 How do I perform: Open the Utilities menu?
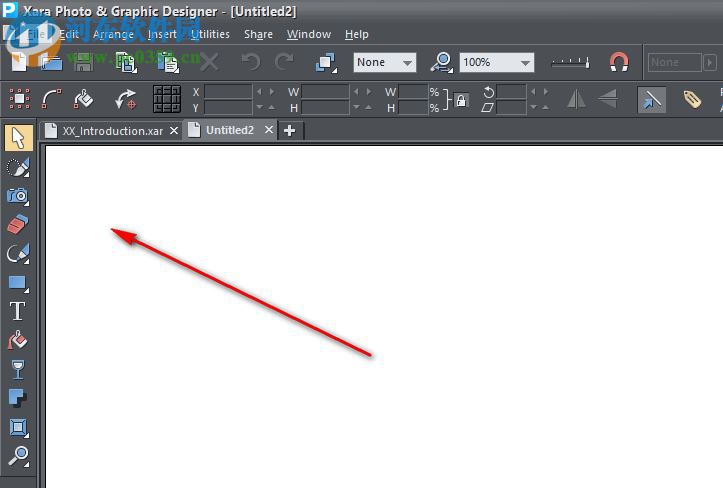(210, 35)
